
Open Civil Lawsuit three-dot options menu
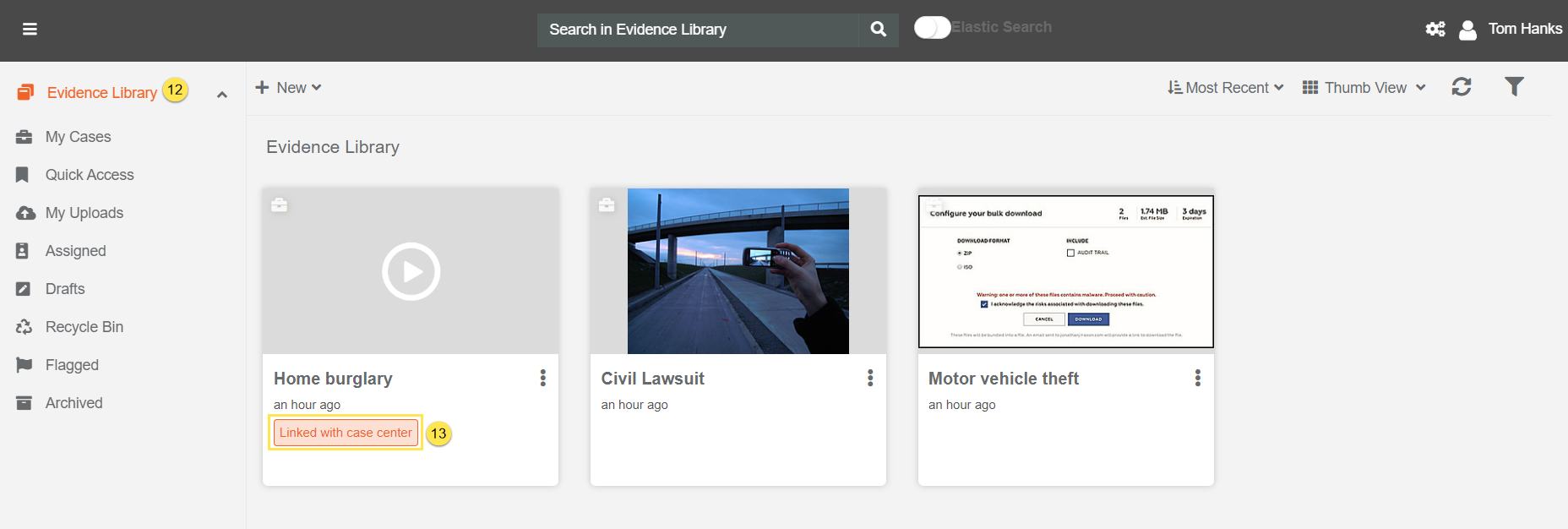point(870,379)
